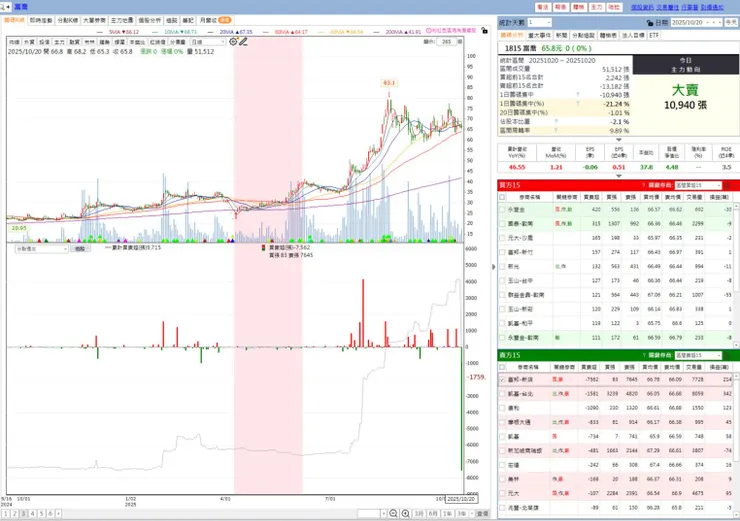
Task: Switch to 分點K線 tab
Action: coord(67,20)
